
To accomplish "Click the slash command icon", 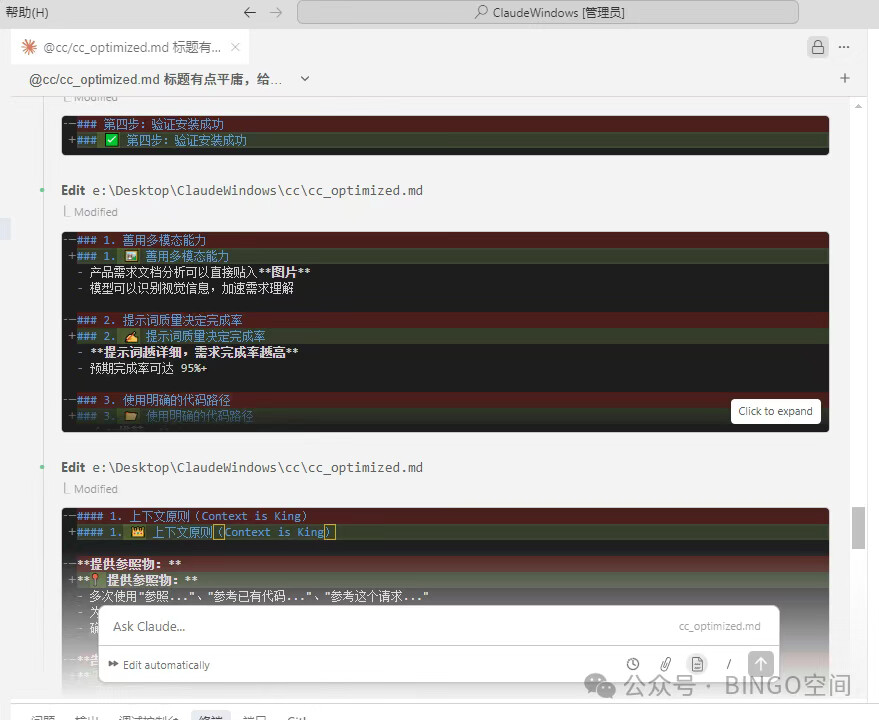I will click(729, 664).
